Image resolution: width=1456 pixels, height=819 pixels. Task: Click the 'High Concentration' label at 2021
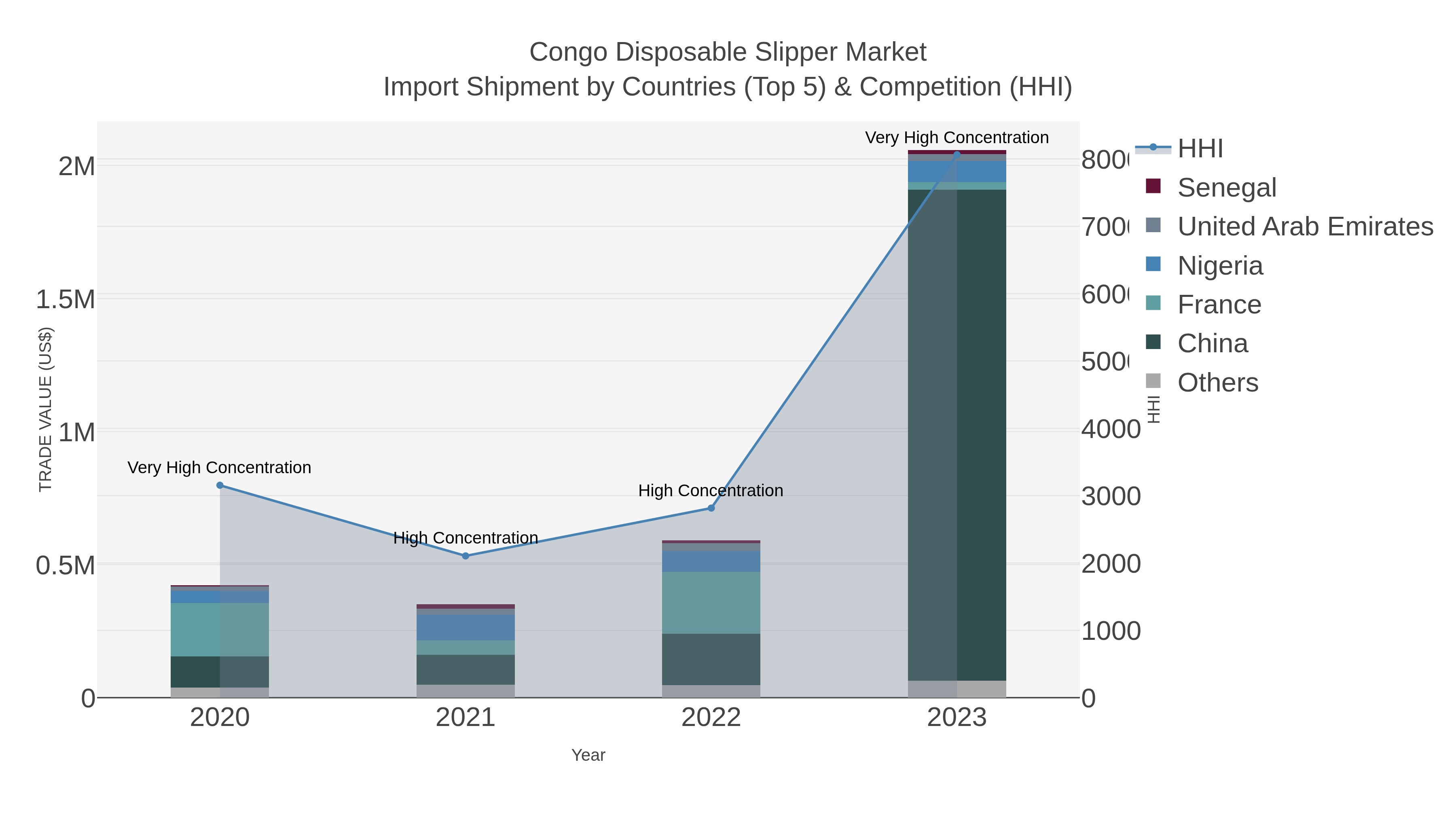(466, 538)
